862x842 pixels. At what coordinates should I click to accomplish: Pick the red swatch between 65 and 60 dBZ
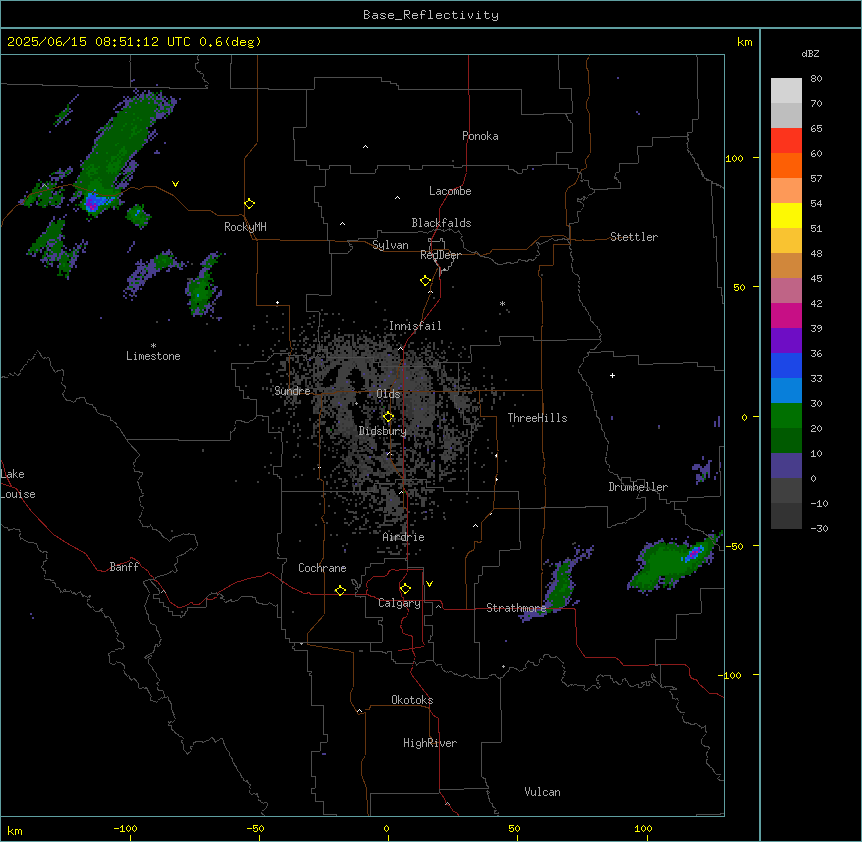(786, 141)
